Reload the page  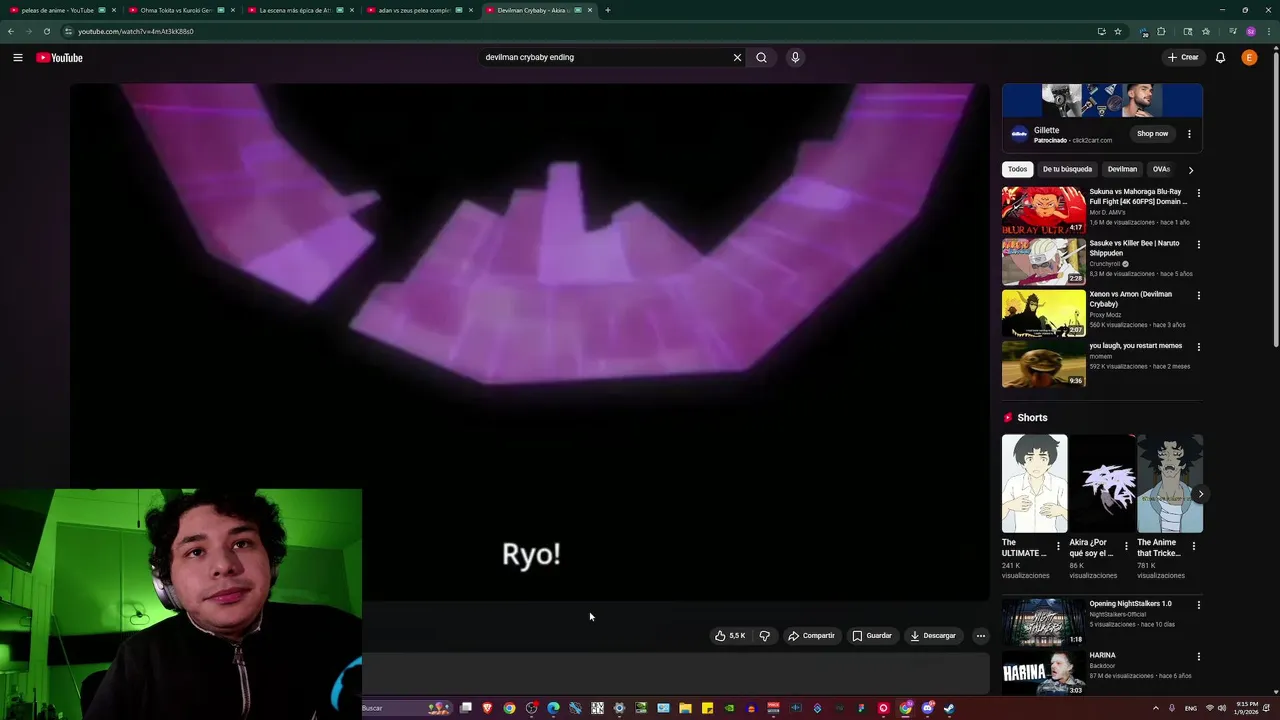(47, 31)
